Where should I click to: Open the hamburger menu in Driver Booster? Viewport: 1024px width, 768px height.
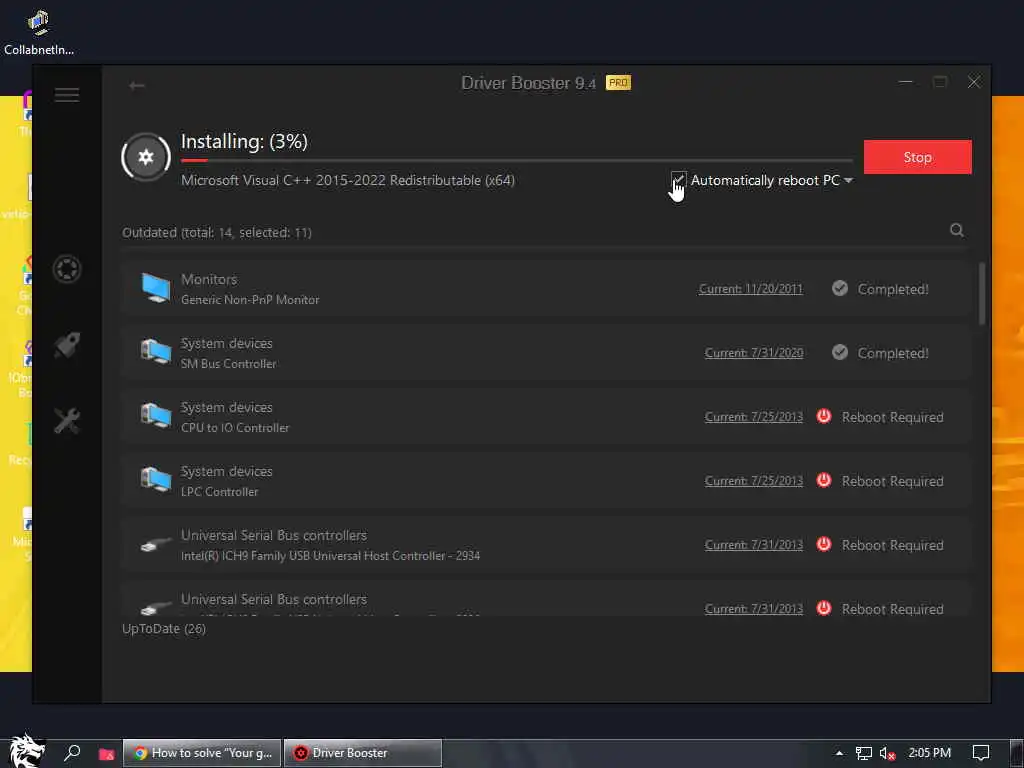67,95
